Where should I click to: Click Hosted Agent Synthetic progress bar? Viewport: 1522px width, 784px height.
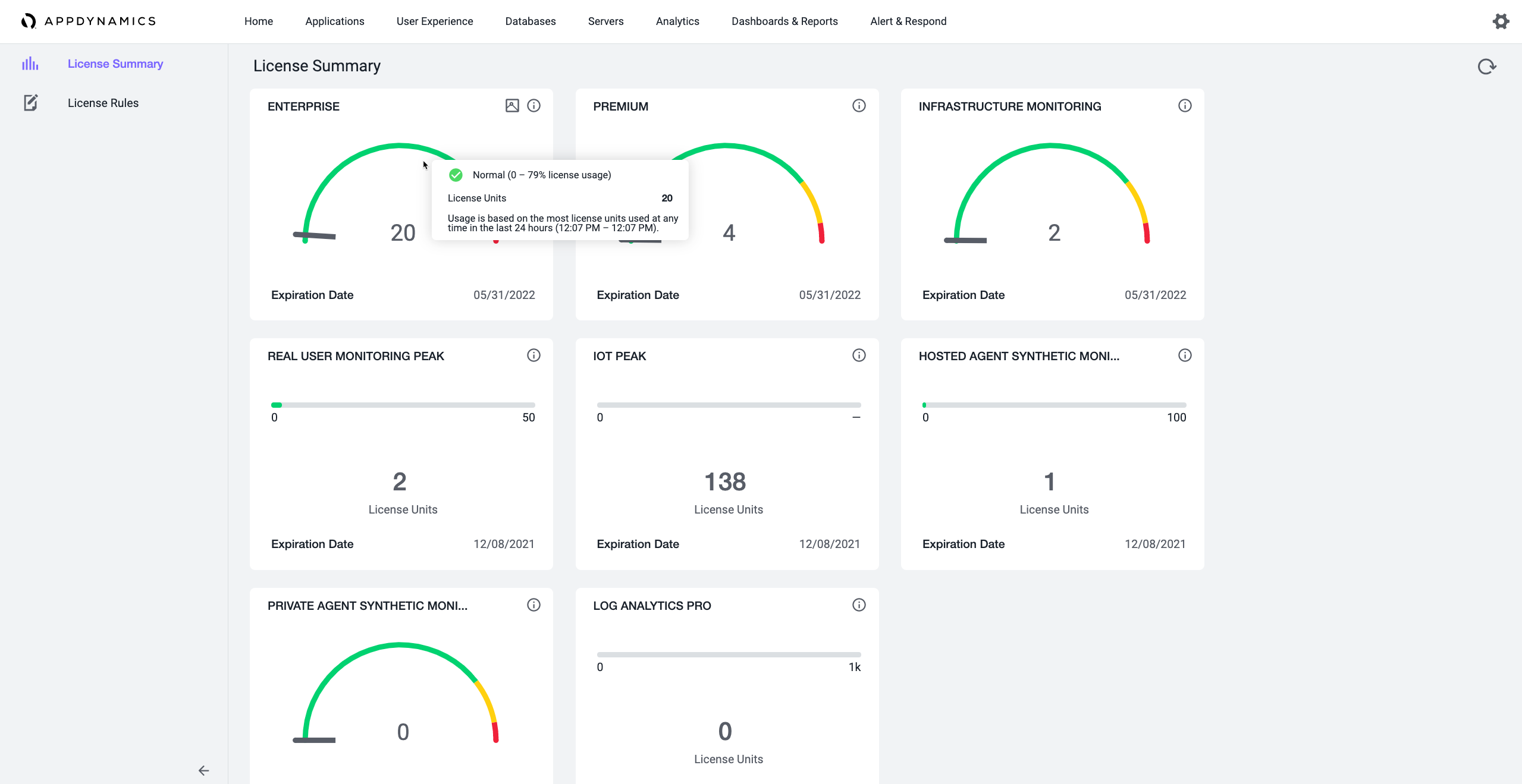pyautogui.click(x=1054, y=405)
